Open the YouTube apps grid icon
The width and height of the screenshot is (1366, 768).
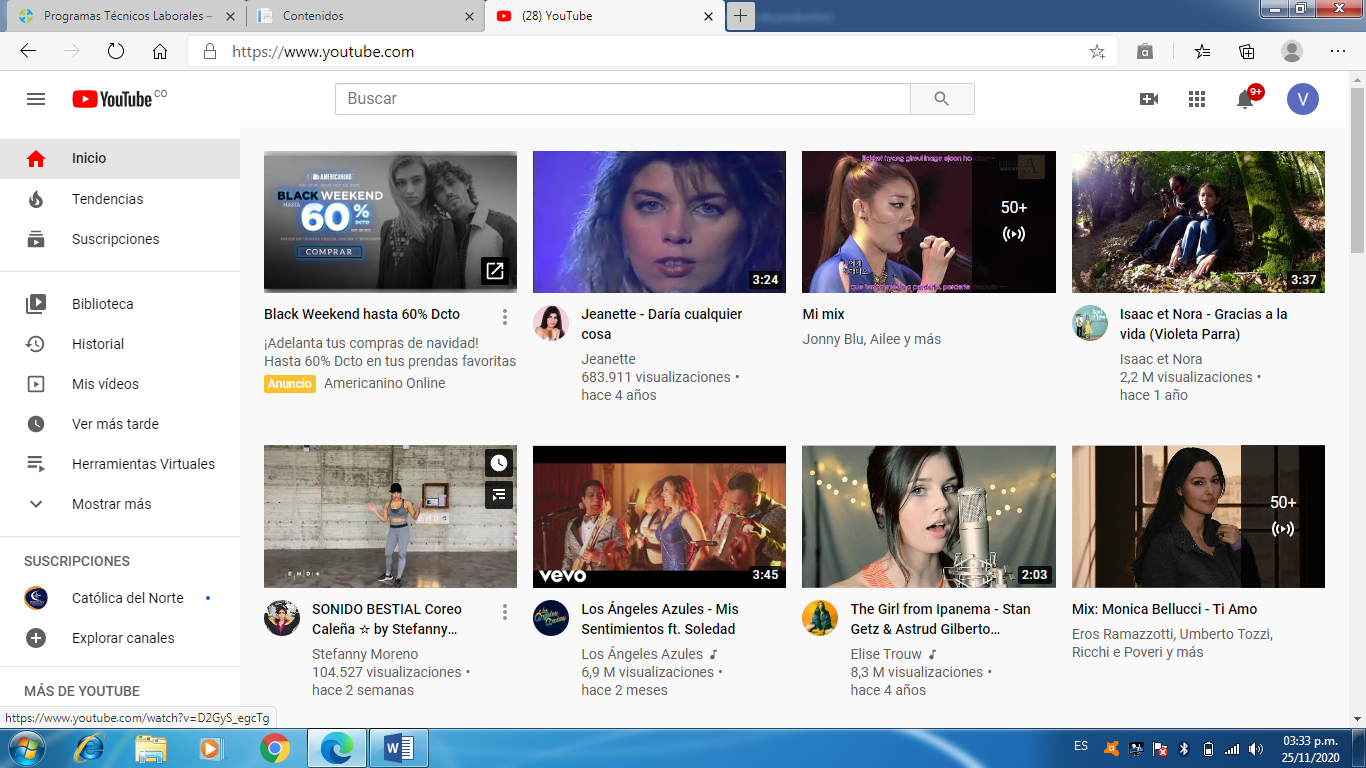[1196, 99]
